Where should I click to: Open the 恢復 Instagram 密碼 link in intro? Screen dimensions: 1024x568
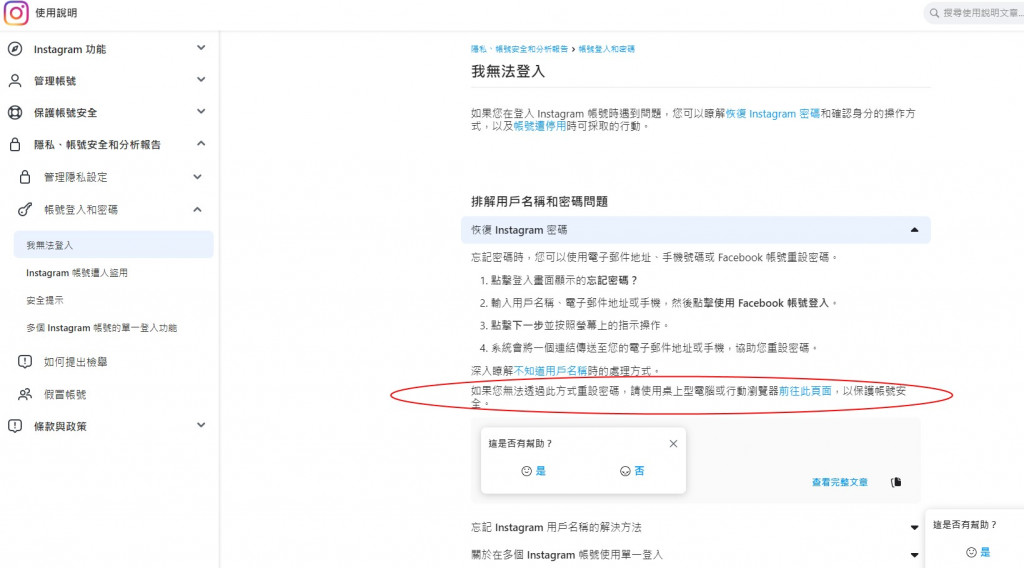(x=773, y=114)
